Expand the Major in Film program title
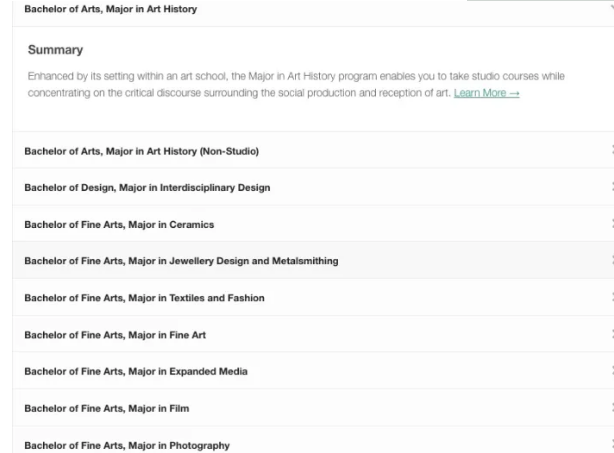This screenshot has height=453, width=614. click(107, 408)
